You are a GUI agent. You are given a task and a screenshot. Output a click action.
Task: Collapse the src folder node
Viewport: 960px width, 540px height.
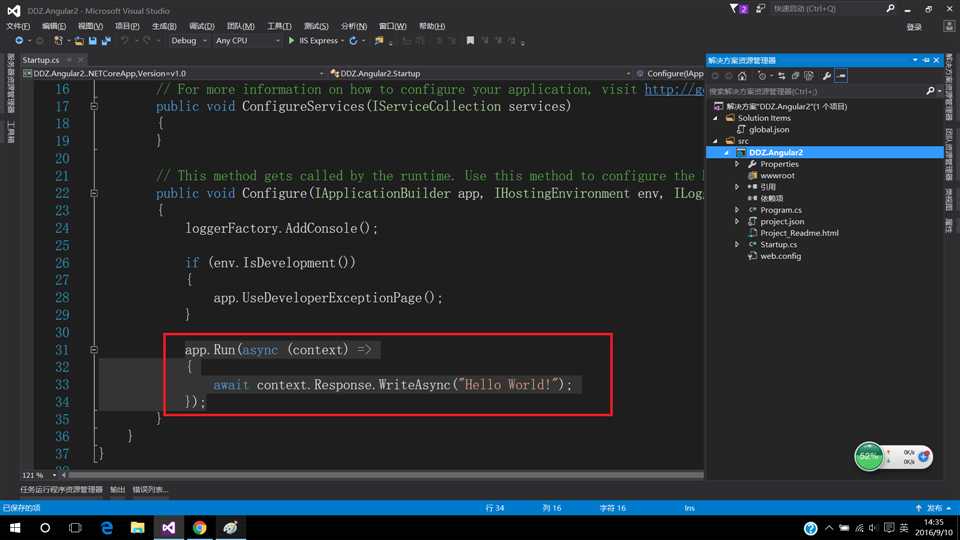(x=716, y=141)
